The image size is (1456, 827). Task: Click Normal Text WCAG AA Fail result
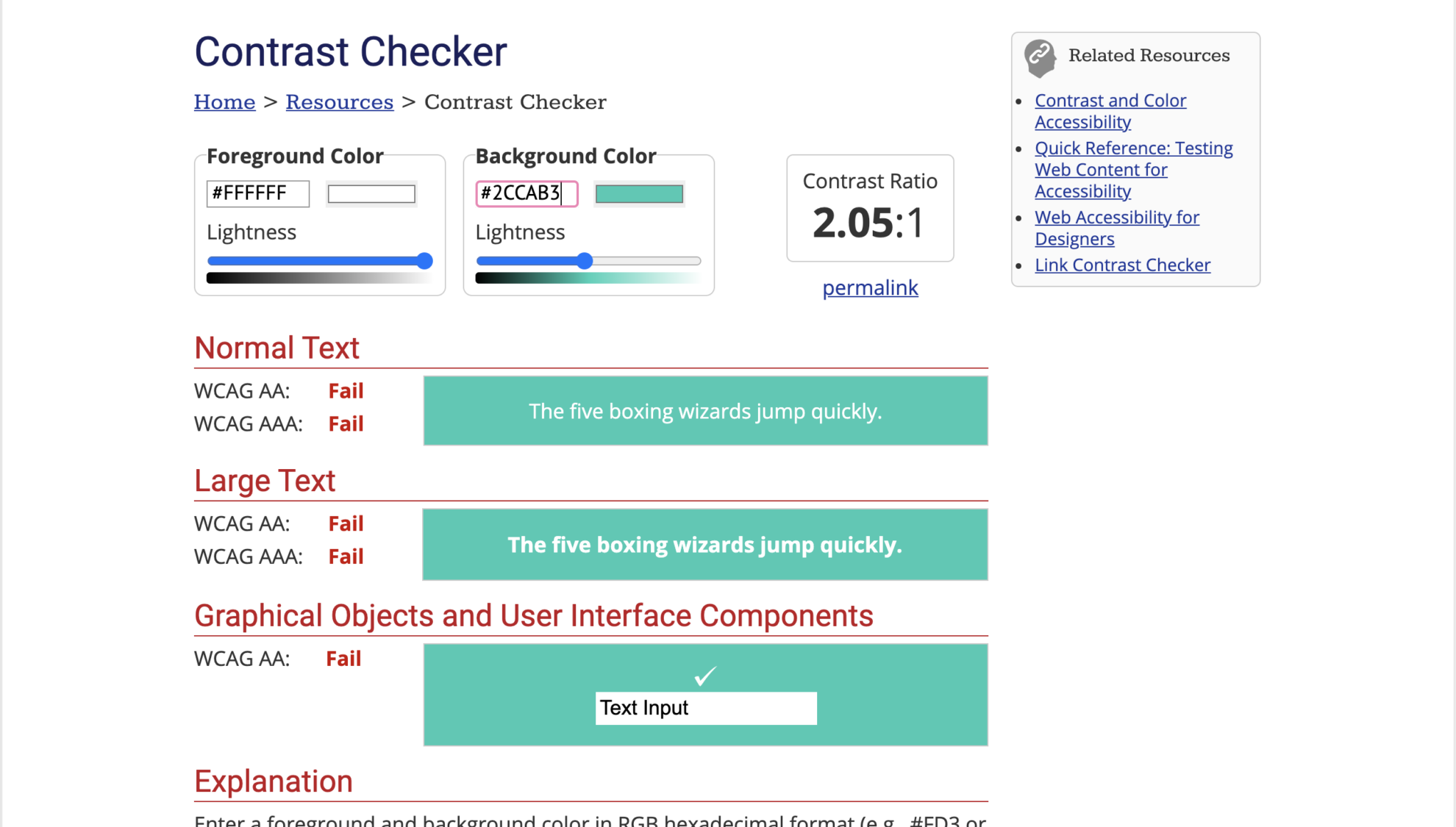tap(346, 391)
